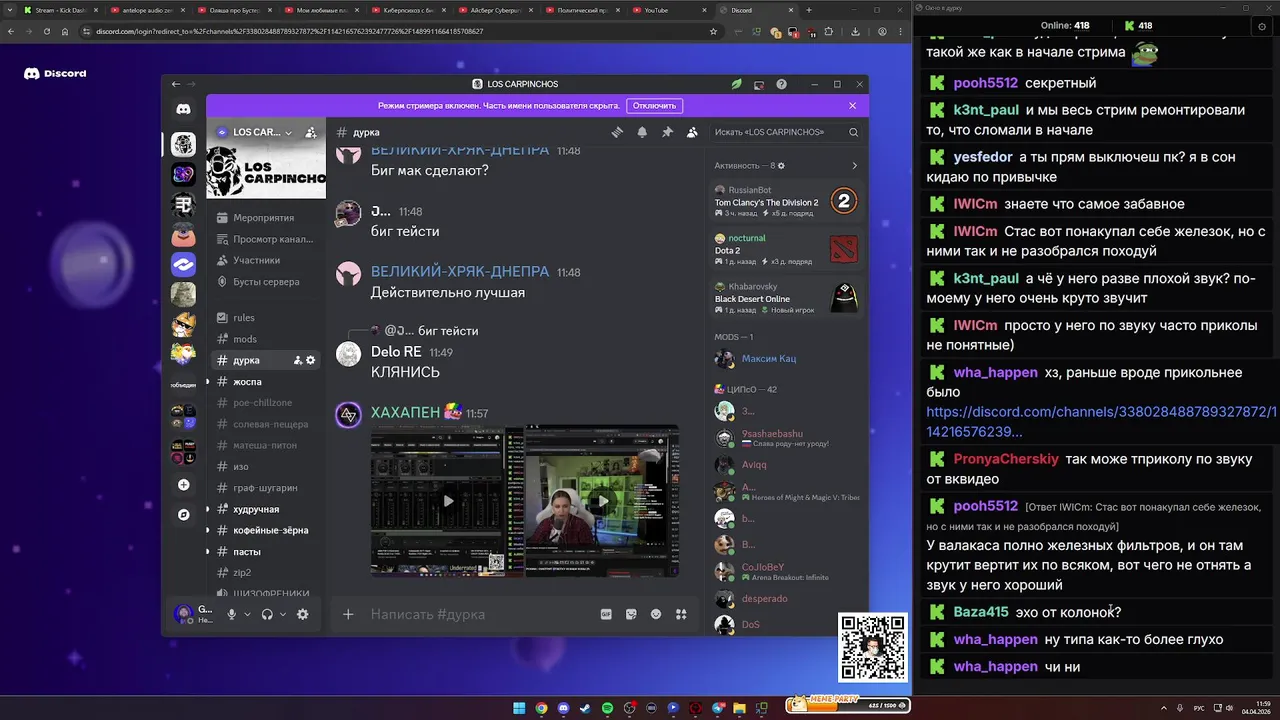
Task: Open Просмотр каналов entry
Action: 265,239
